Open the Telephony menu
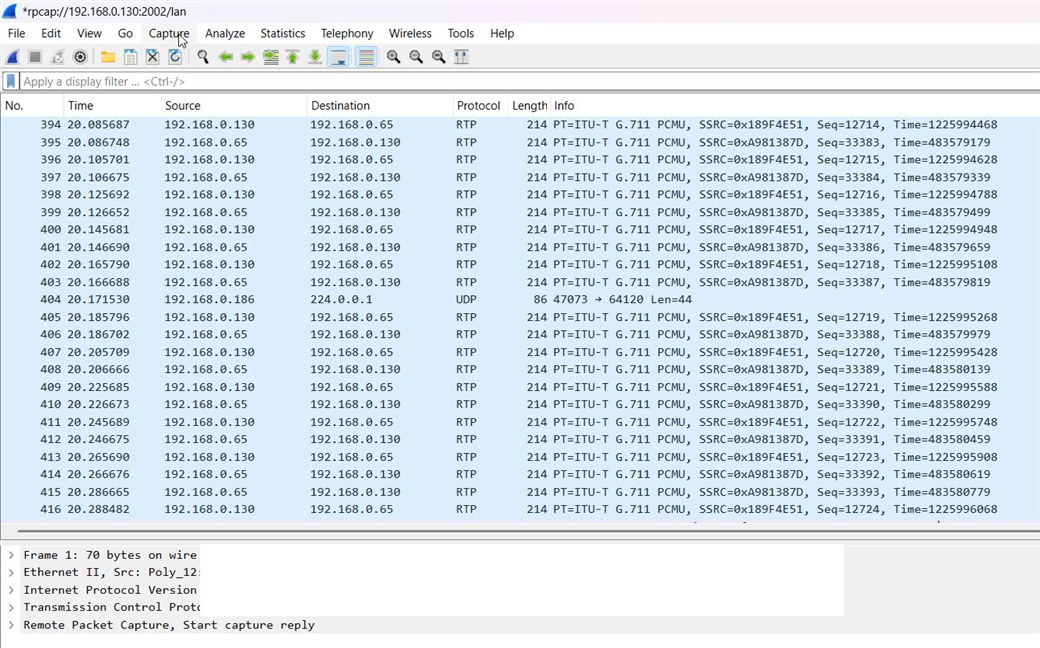Viewport: 1040px width, 648px height. pos(347,33)
